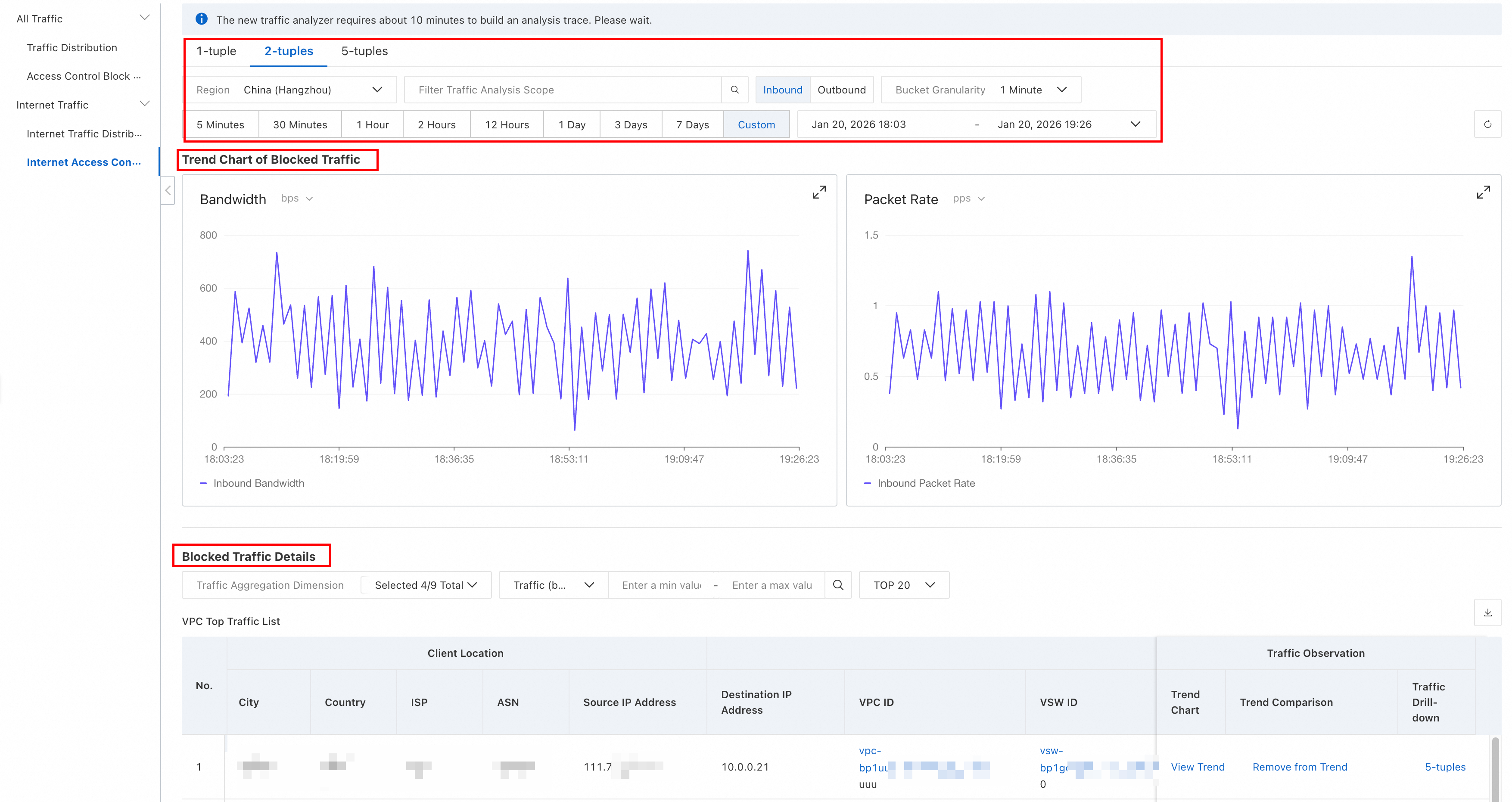Open the TOP 20 dropdown

click(x=903, y=585)
